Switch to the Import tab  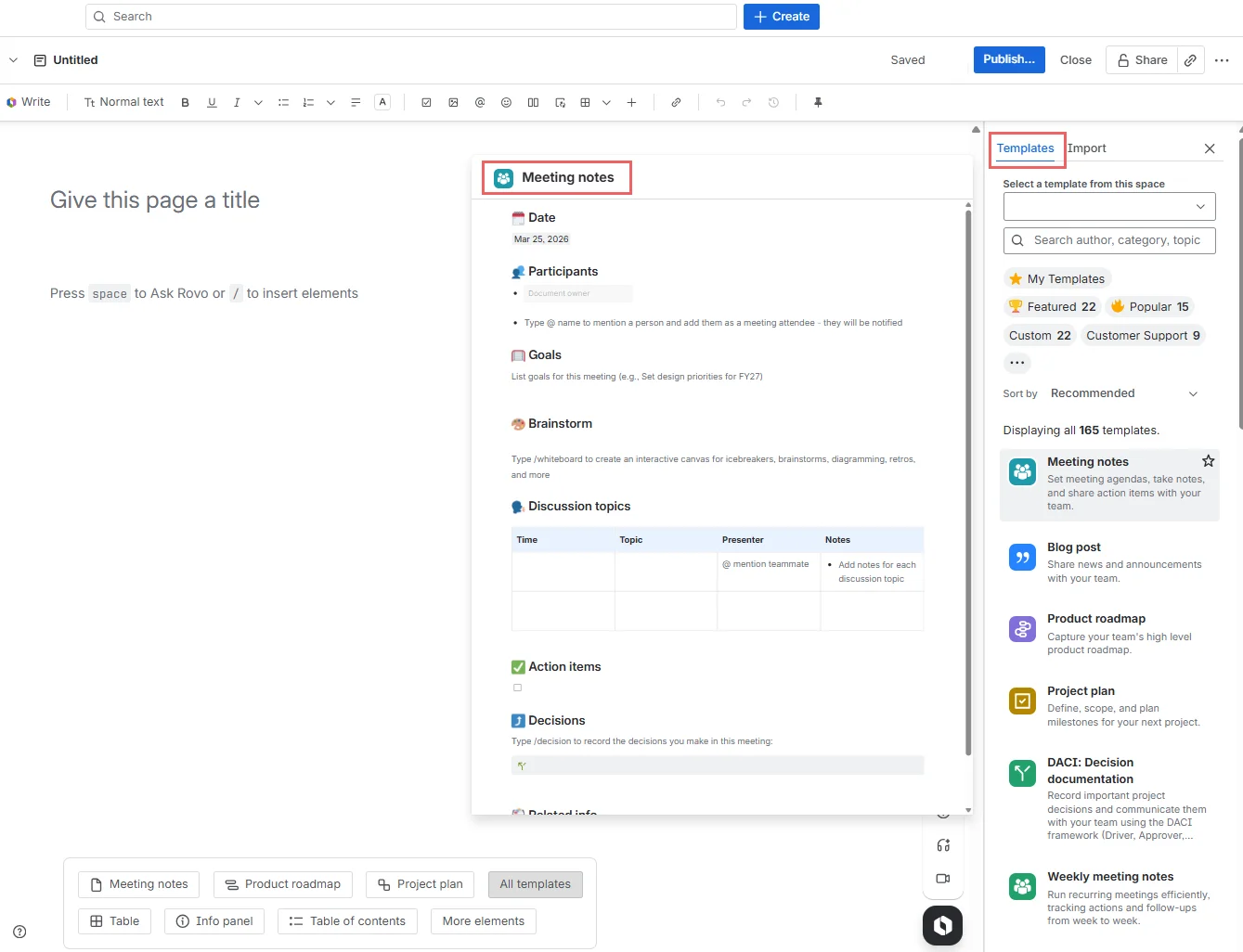coord(1086,148)
